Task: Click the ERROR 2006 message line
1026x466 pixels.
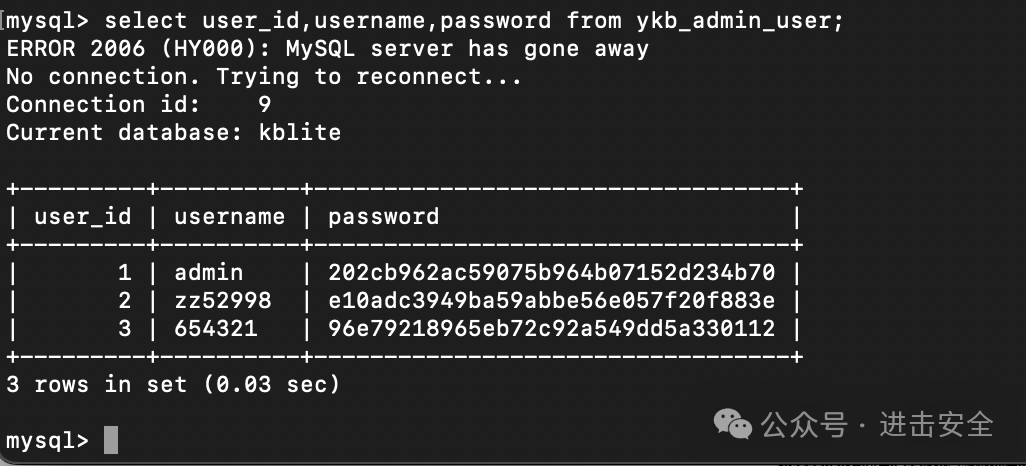Action: 328,49
